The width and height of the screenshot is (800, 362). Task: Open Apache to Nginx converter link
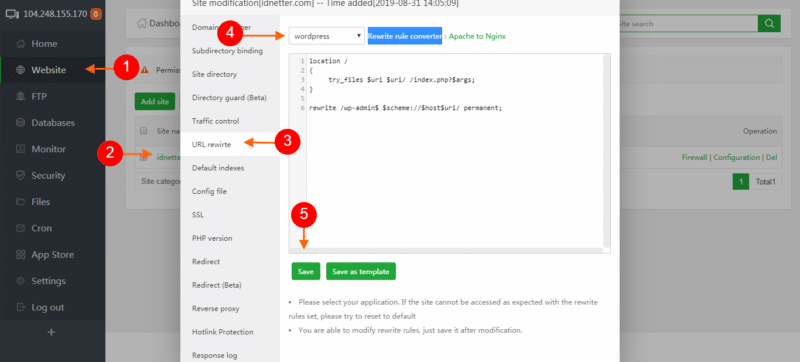(477, 36)
